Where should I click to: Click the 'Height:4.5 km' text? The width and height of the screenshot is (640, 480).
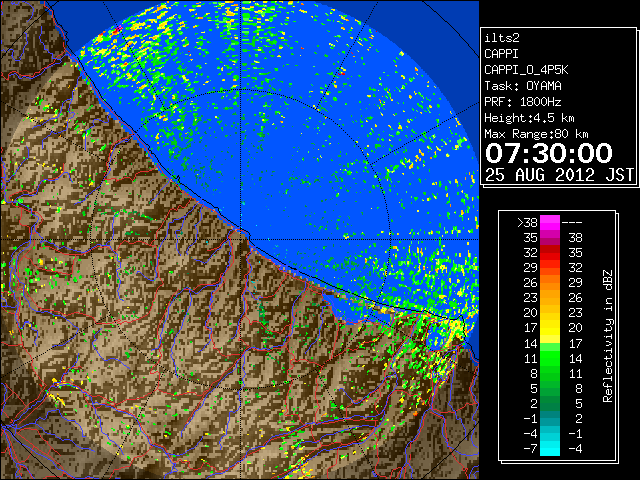pos(529,118)
